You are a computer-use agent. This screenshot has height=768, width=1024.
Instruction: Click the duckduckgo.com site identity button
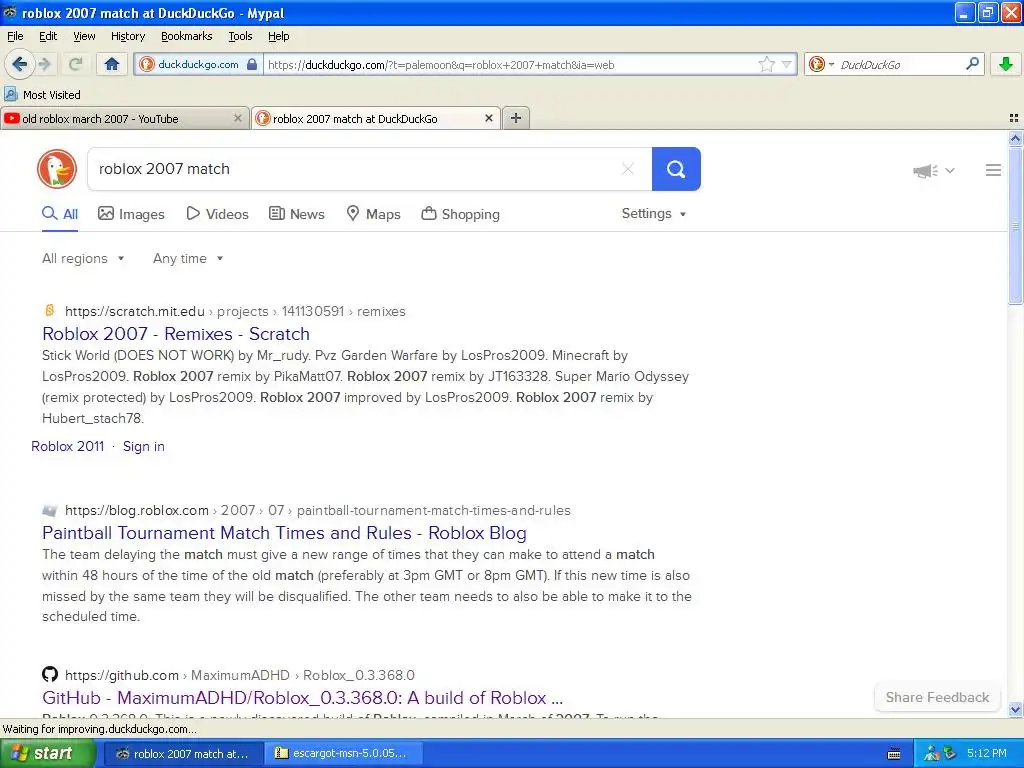tap(199, 64)
